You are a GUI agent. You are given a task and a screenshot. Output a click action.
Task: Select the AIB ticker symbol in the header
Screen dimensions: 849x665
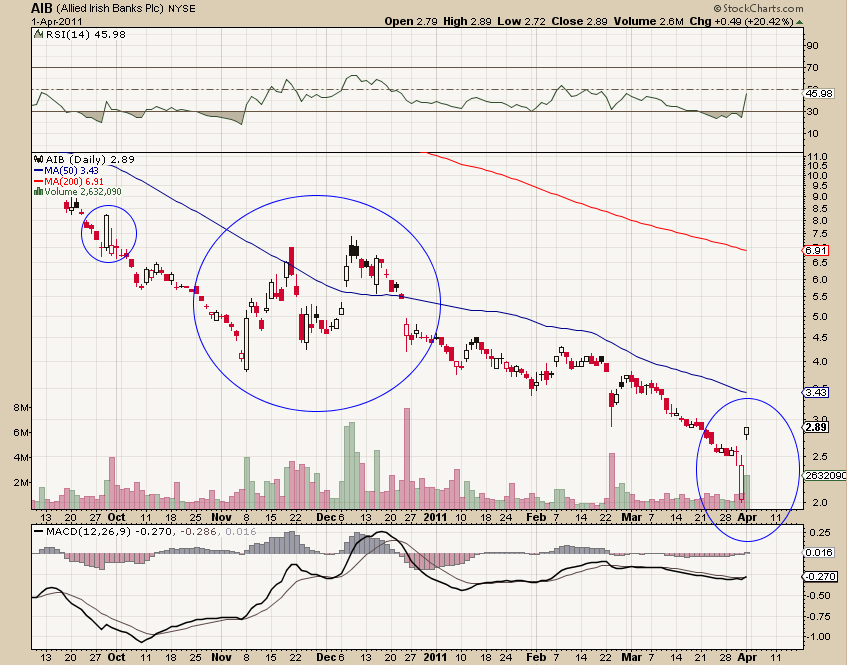tap(42, 8)
